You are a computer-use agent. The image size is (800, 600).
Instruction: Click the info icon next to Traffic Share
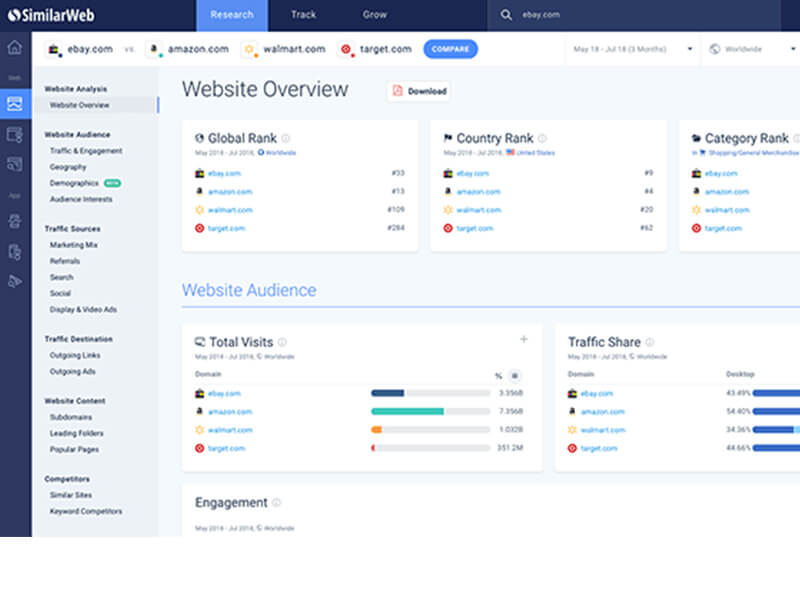coord(649,342)
